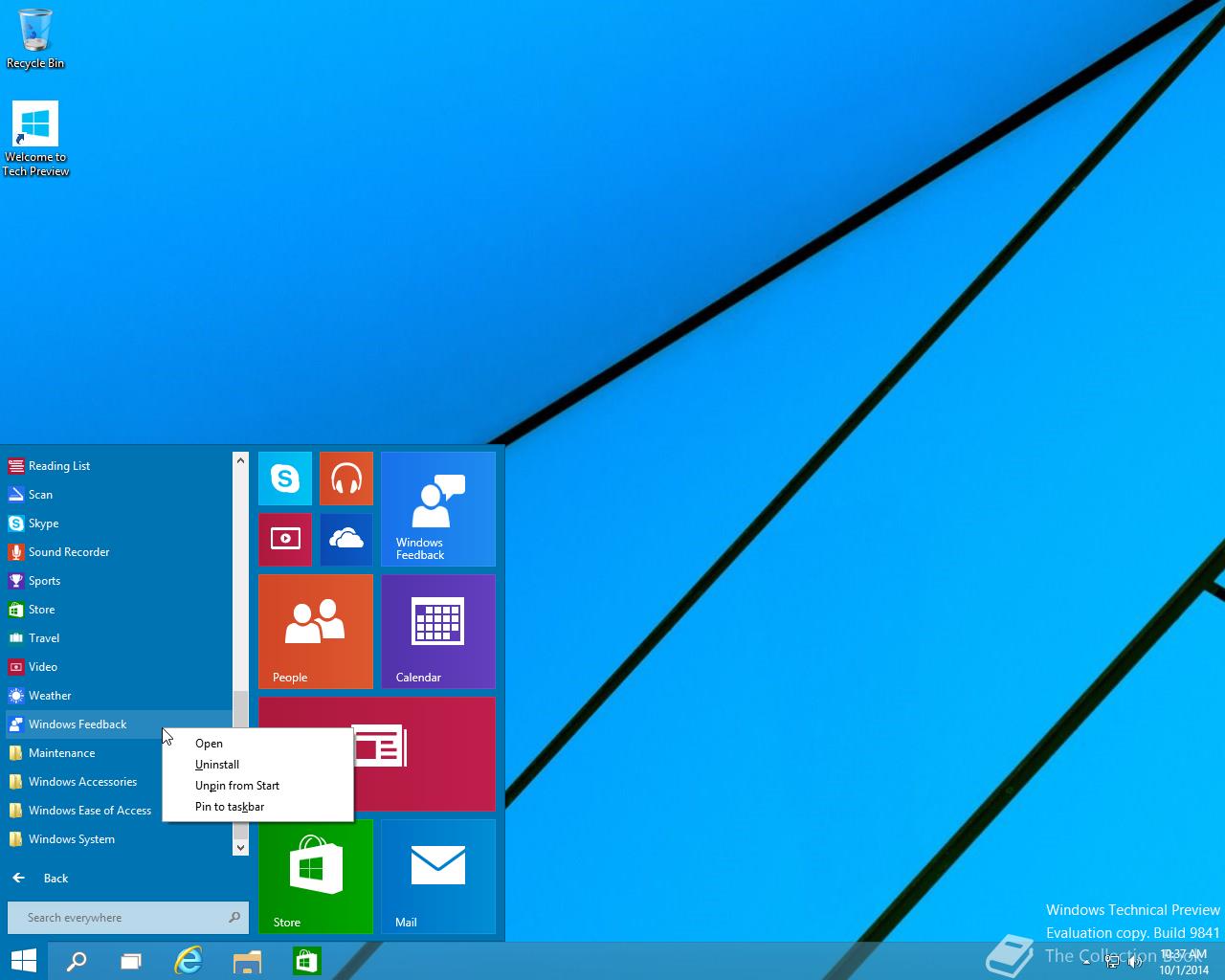Select Windows Feedback in apps list
Screen dimensions: 1225x980
pyautogui.click(x=119, y=724)
